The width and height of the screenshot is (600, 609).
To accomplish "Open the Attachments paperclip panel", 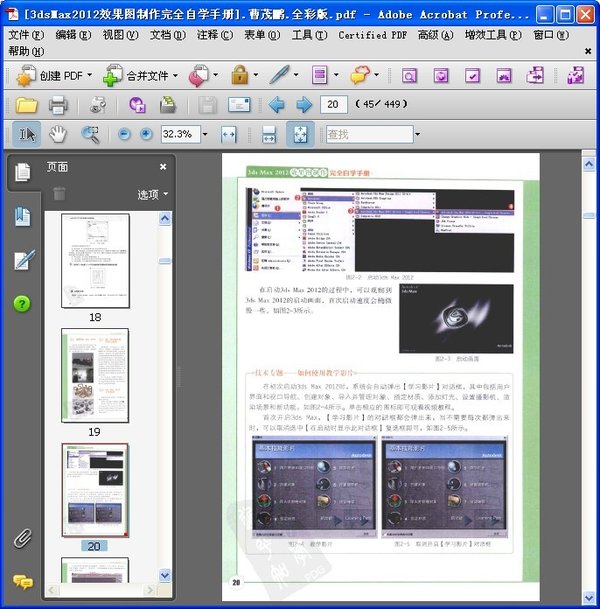I will pos(22,539).
